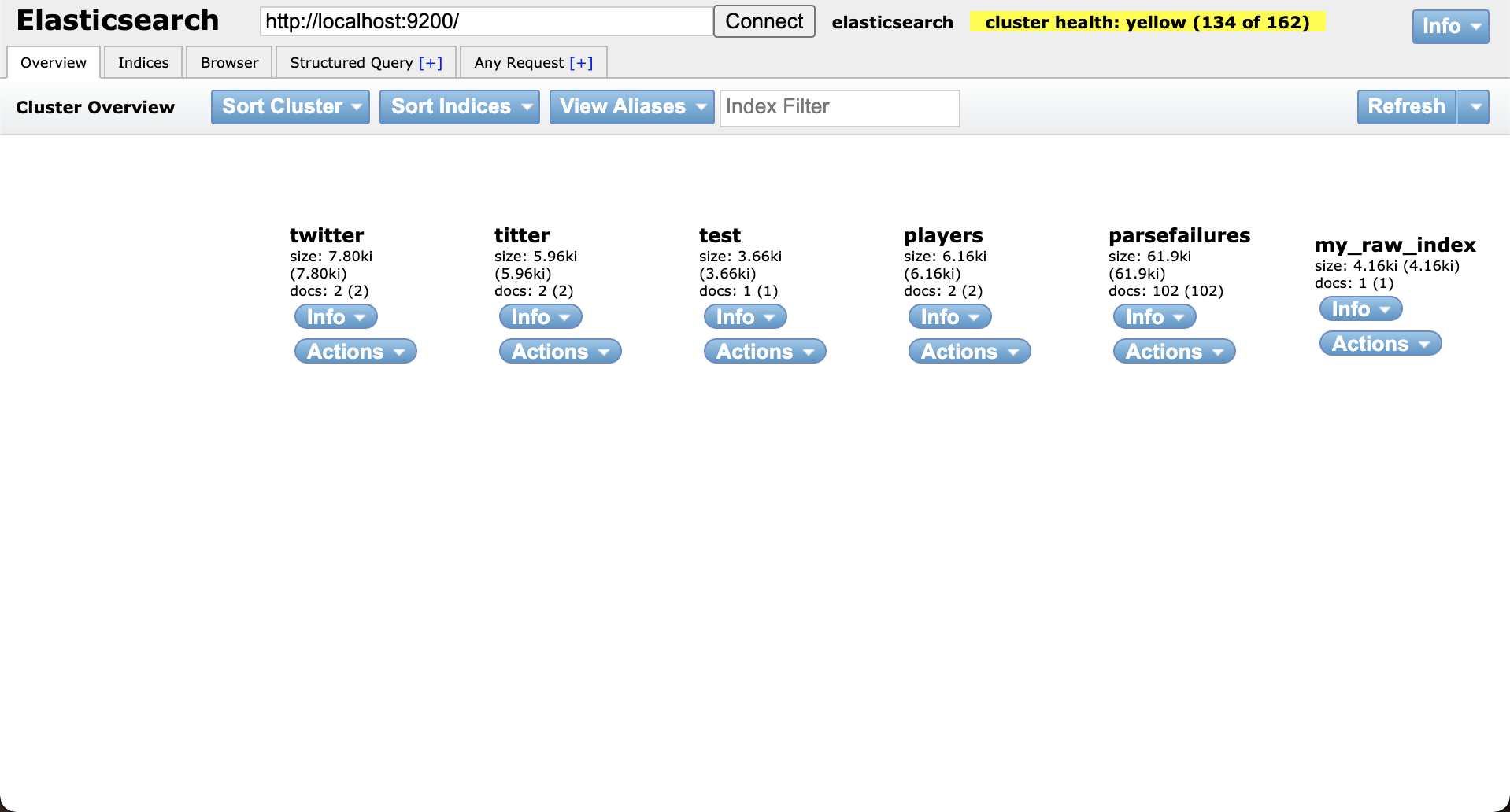The image size is (1510, 812).
Task: Open the cluster Info dropdown at top right
Action: click(x=1449, y=26)
